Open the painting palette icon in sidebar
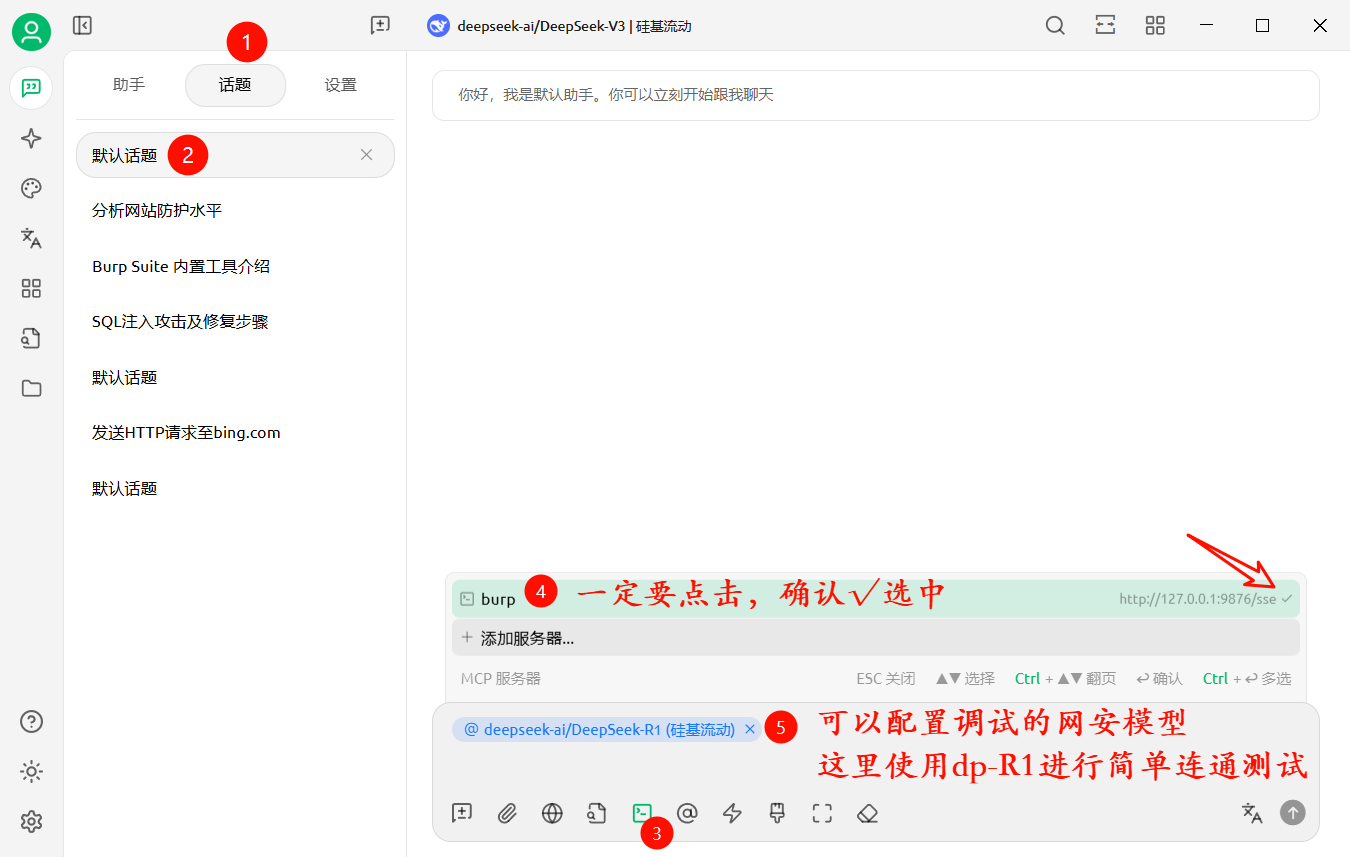Image resolution: width=1350 pixels, height=857 pixels. [x=31, y=188]
